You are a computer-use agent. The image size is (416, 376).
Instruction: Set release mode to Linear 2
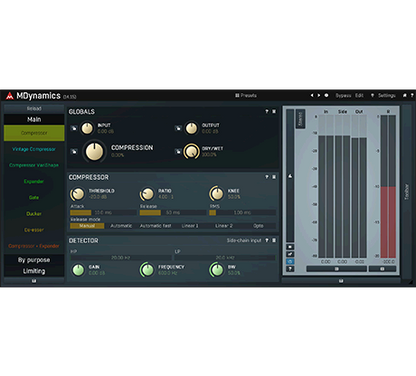(224, 226)
